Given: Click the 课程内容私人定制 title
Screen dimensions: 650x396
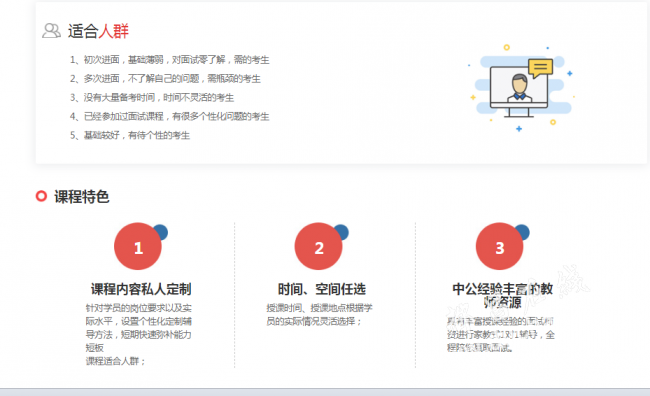Looking at the screenshot, I should (x=141, y=289).
